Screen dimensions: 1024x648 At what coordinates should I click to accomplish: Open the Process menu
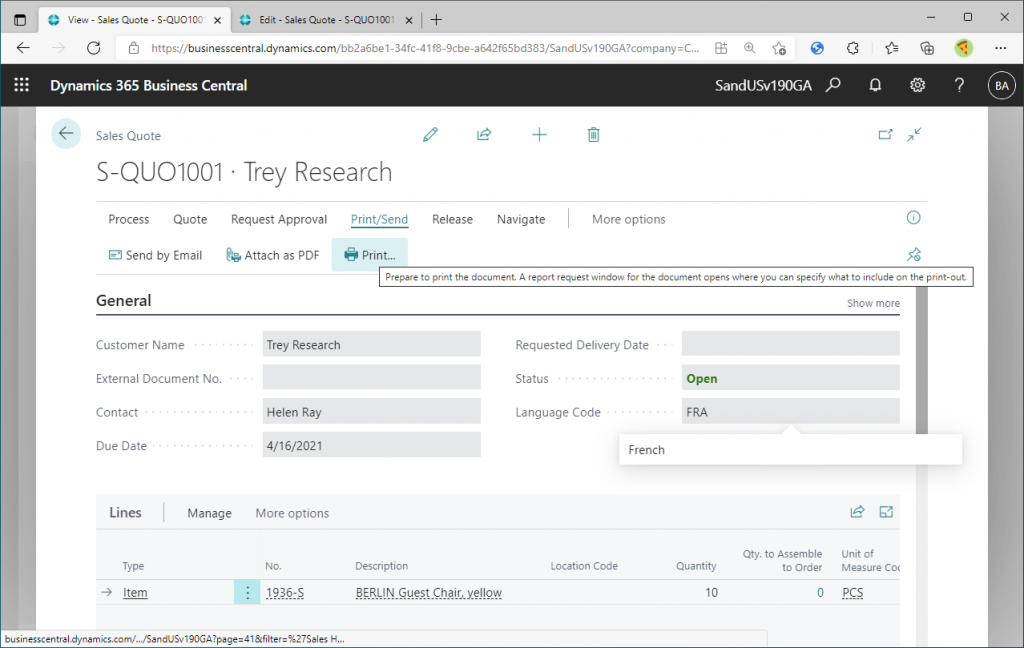tap(129, 219)
